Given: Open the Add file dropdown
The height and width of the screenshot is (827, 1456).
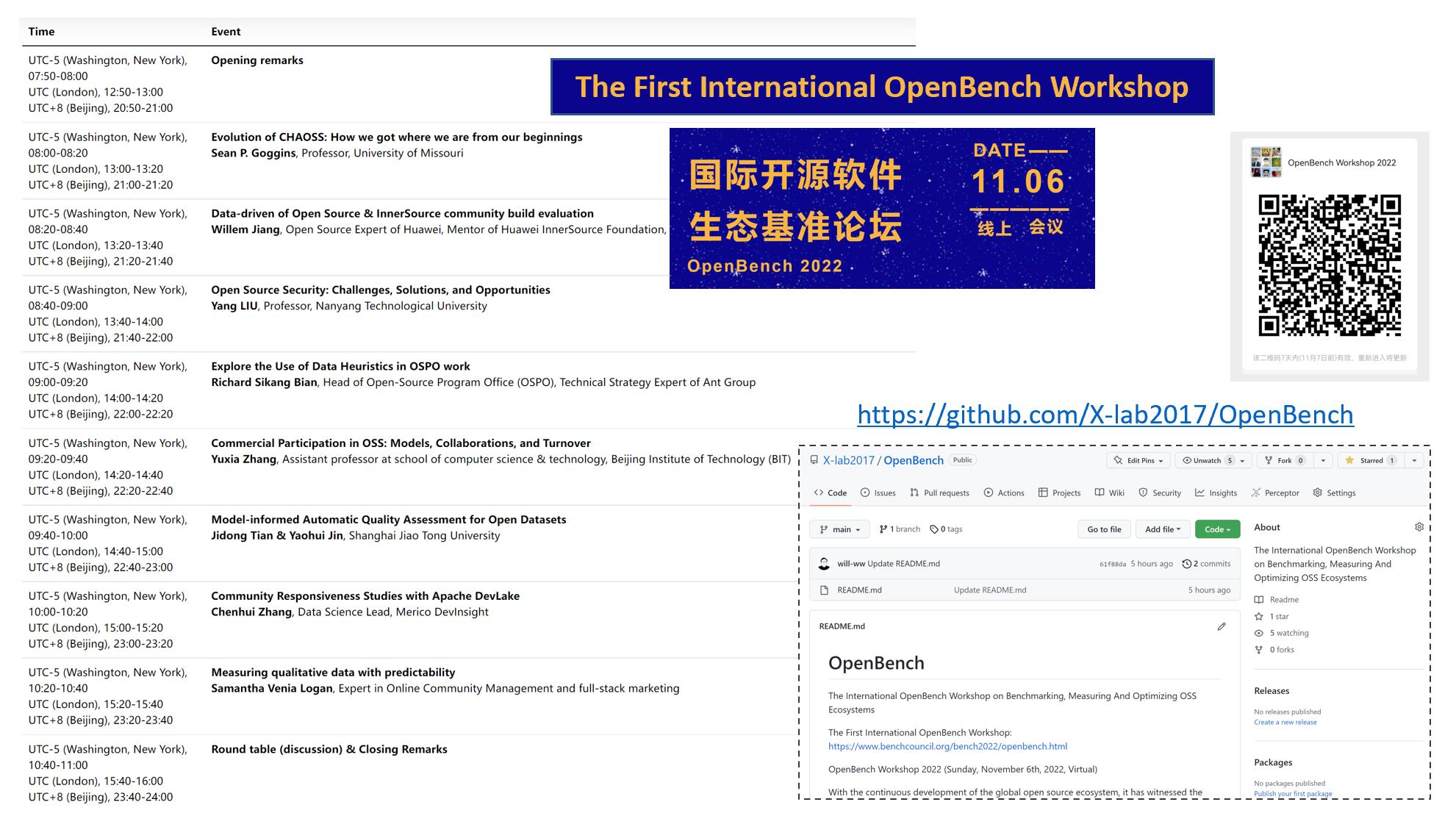Looking at the screenshot, I should [x=1163, y=529].
